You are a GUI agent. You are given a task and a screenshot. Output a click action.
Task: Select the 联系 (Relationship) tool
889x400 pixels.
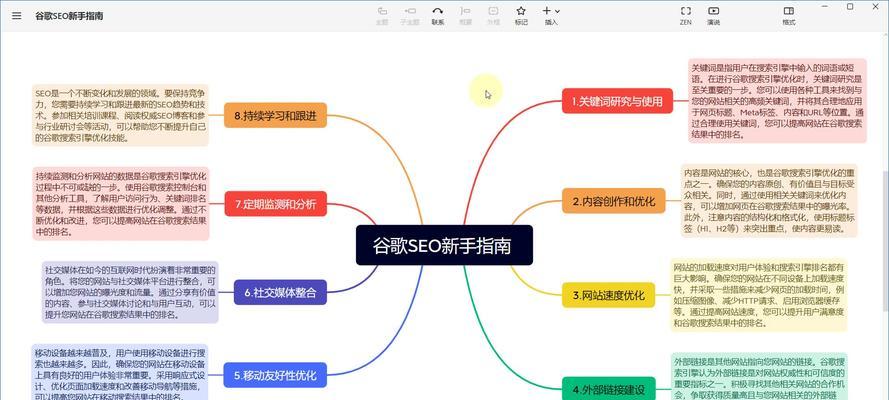(438, 15)
